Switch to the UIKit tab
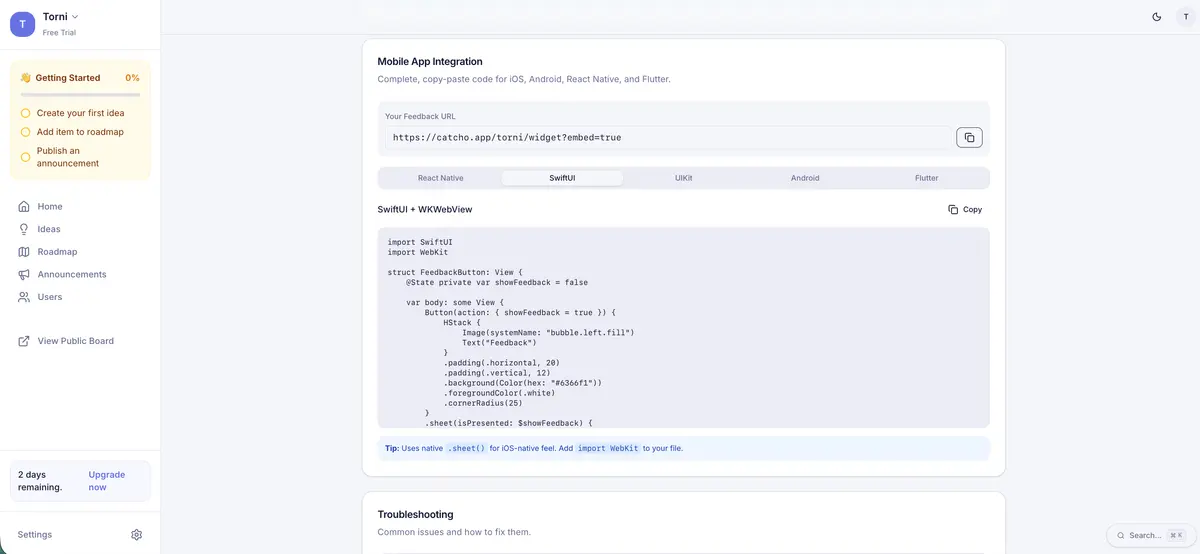 click(684, 178)
